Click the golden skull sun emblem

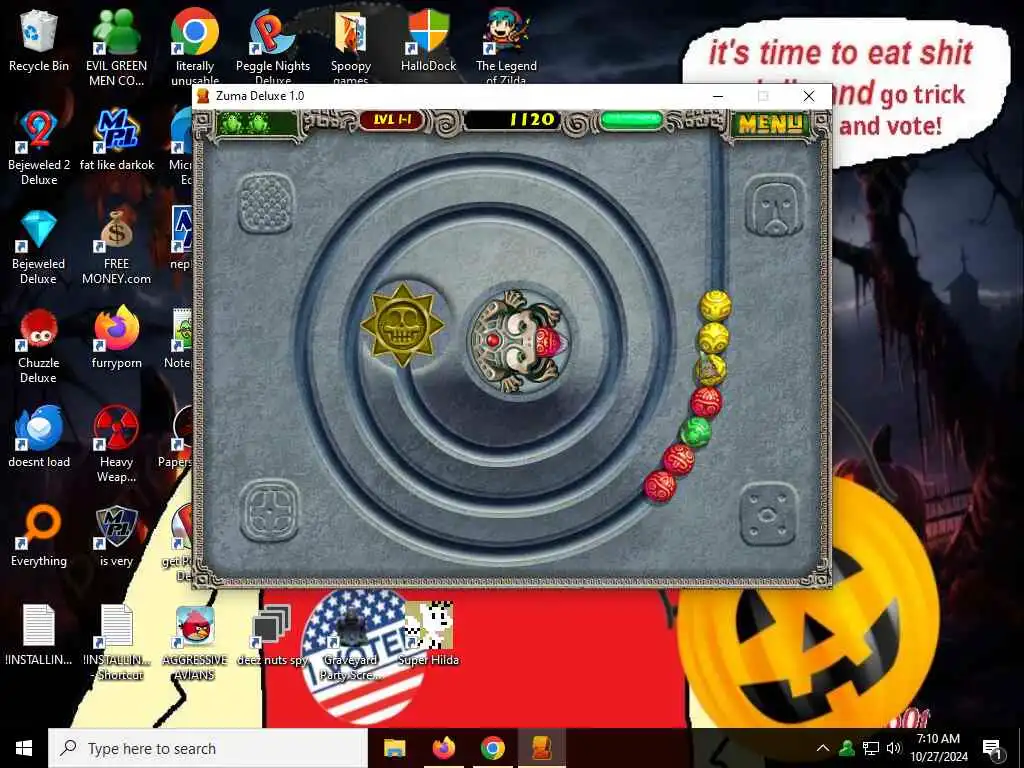[x=402, y=323]
